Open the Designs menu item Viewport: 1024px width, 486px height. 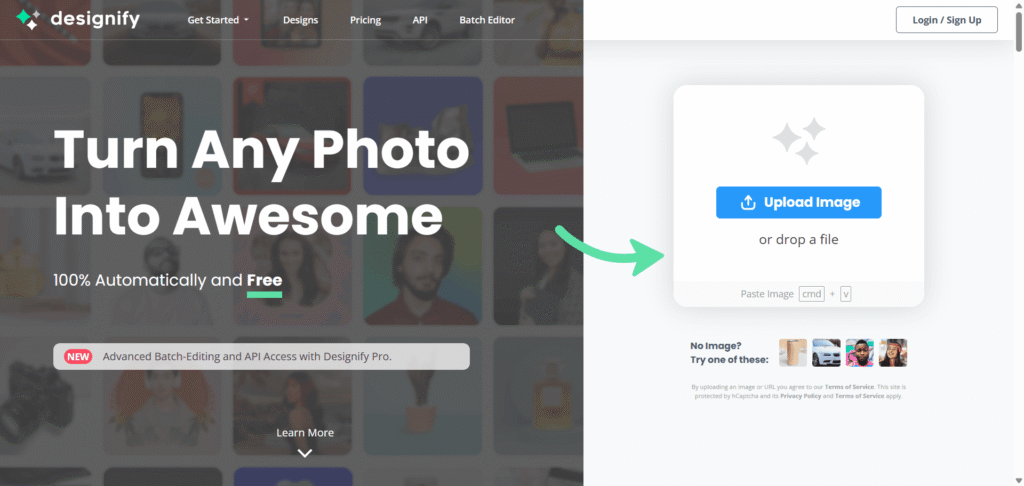(x=300, y=20)
